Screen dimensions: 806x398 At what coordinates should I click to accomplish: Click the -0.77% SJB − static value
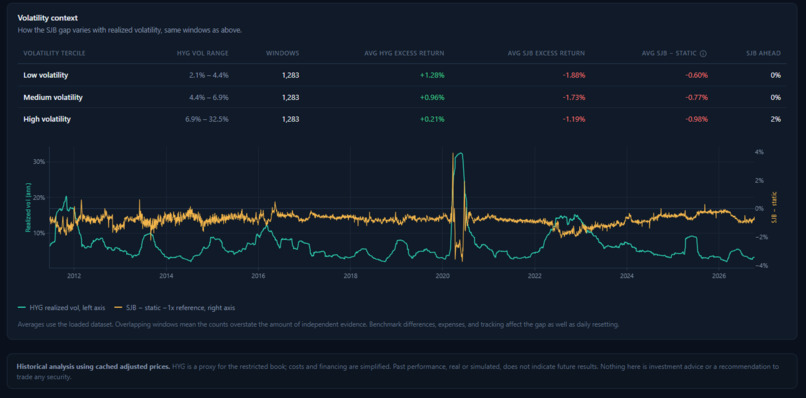click(x=697, y=97)
